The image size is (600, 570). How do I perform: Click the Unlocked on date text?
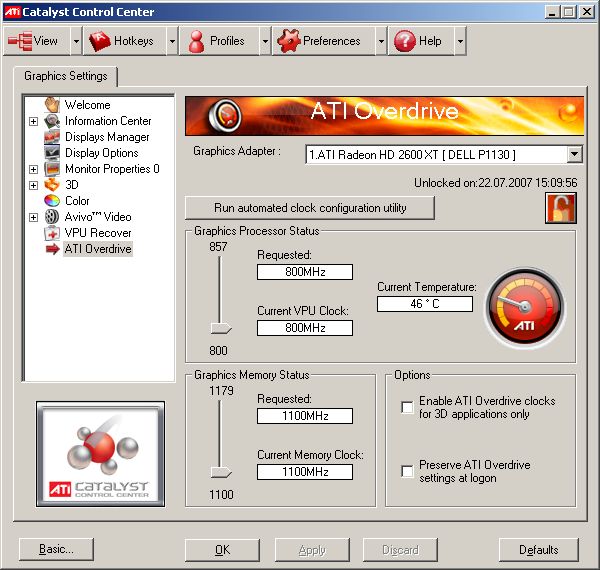coord(496,183)
